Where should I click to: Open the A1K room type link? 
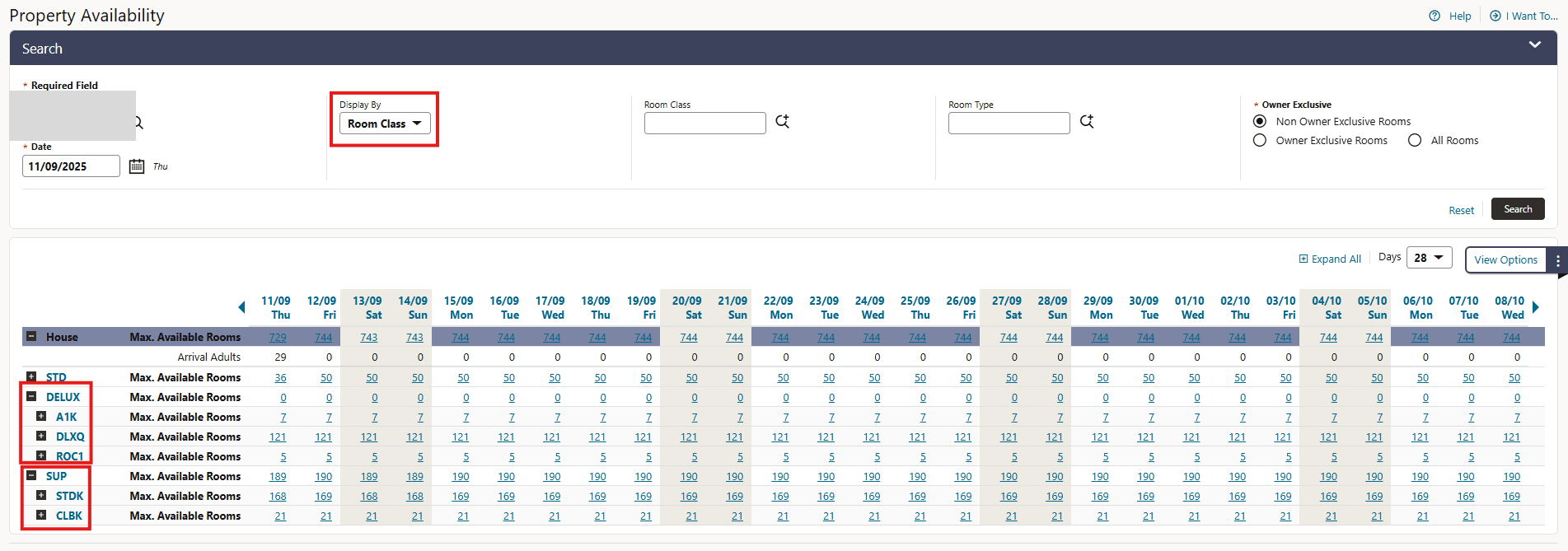[66, 417]
